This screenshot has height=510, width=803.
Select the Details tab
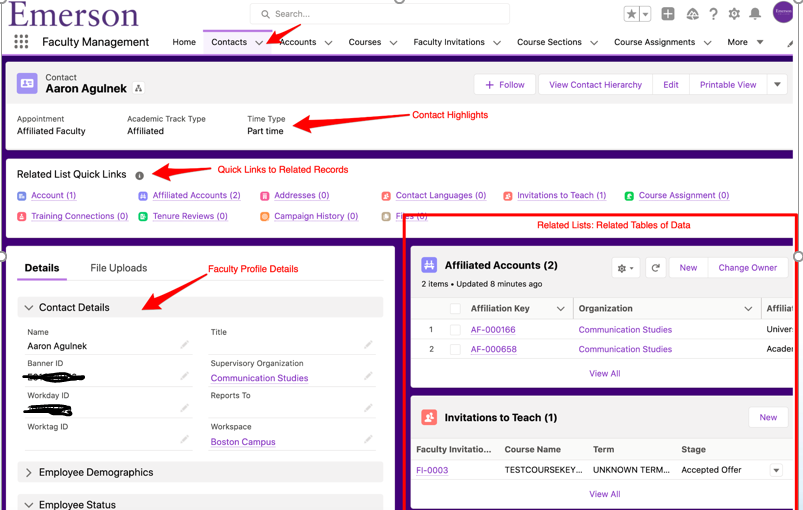click(42, 268)
